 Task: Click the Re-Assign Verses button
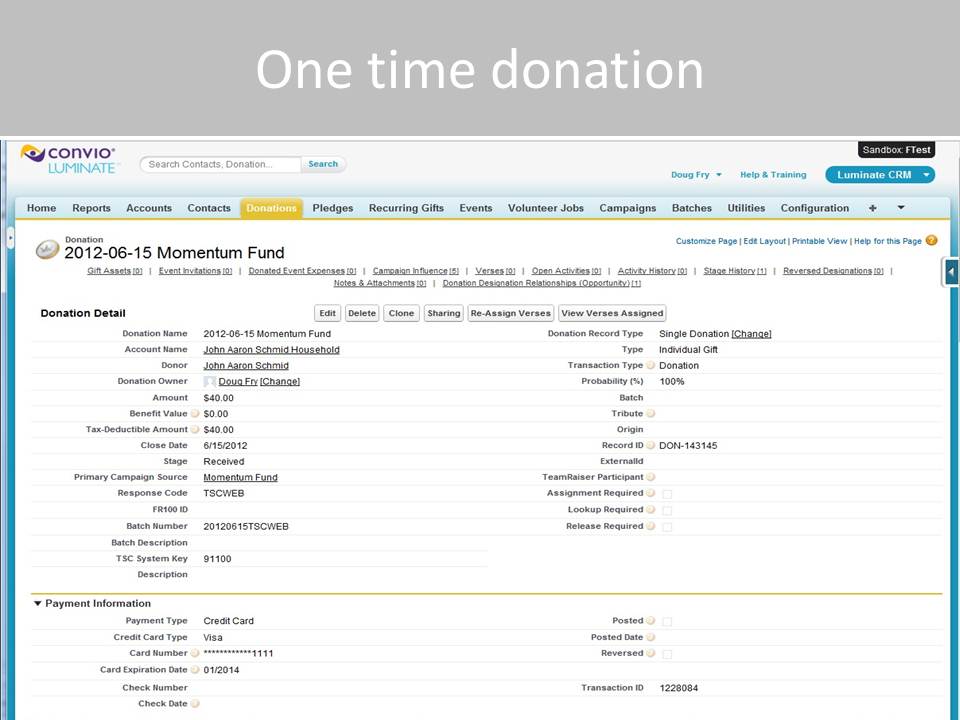pos(510,313)
